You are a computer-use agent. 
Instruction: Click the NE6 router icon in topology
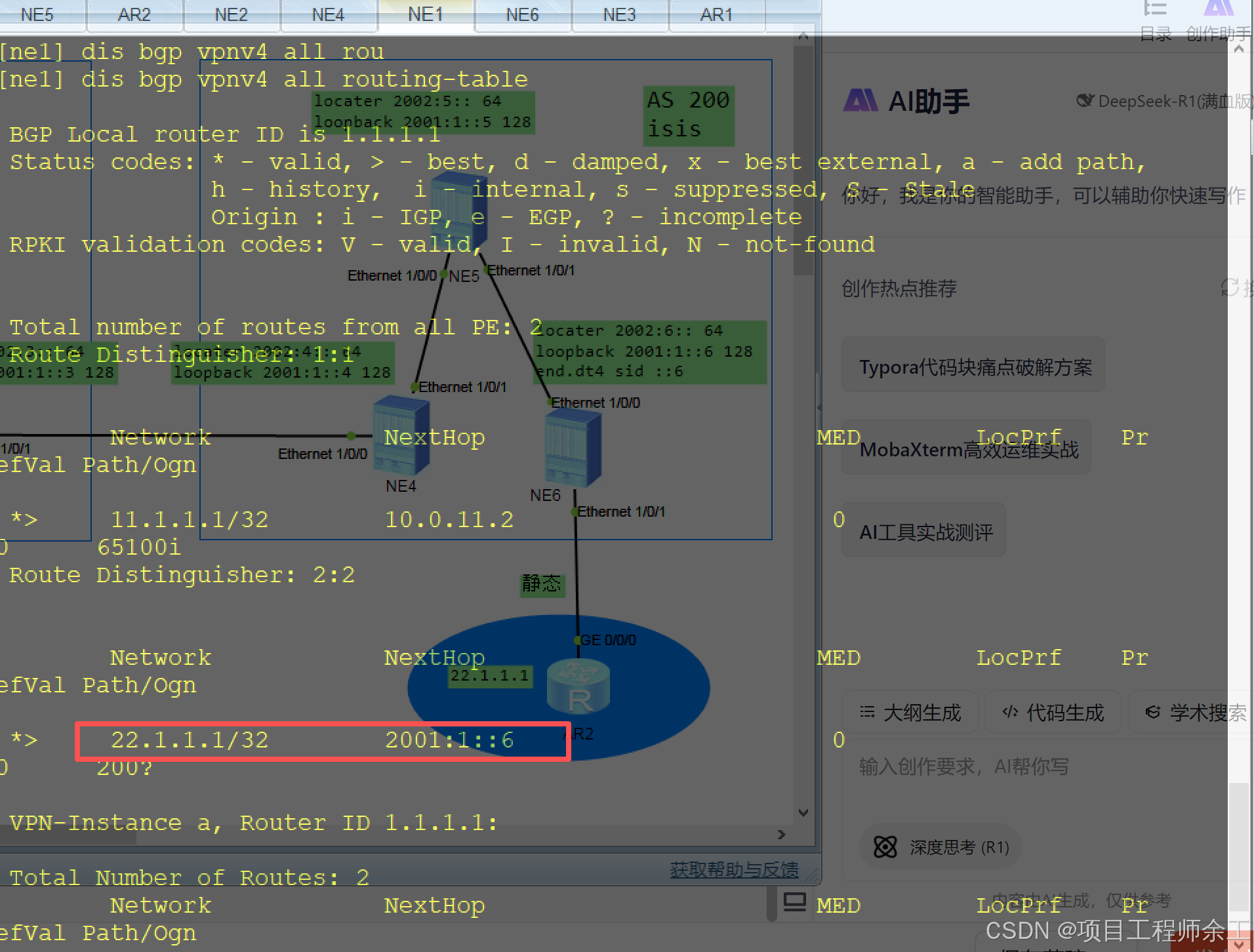pyautogui.click(x=573, y=449)
